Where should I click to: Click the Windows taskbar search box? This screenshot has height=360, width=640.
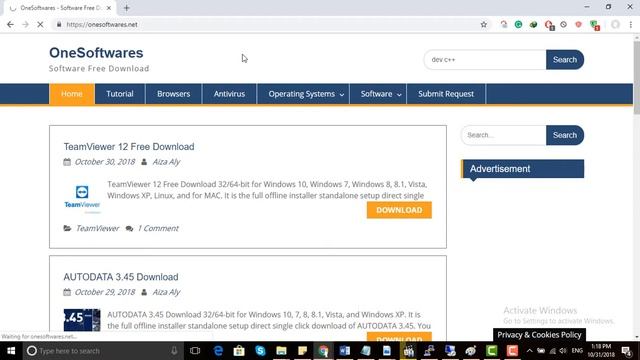(x=102, y=351)
